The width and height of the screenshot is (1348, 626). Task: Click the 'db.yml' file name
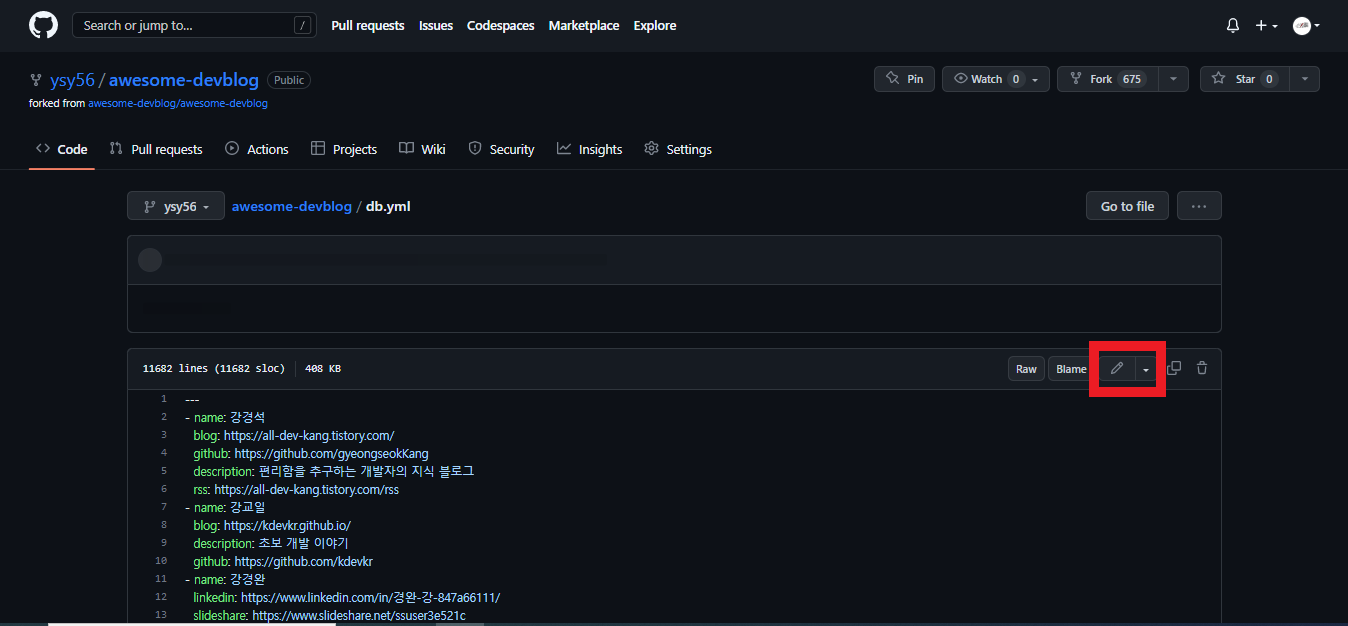tap(388, 206)
